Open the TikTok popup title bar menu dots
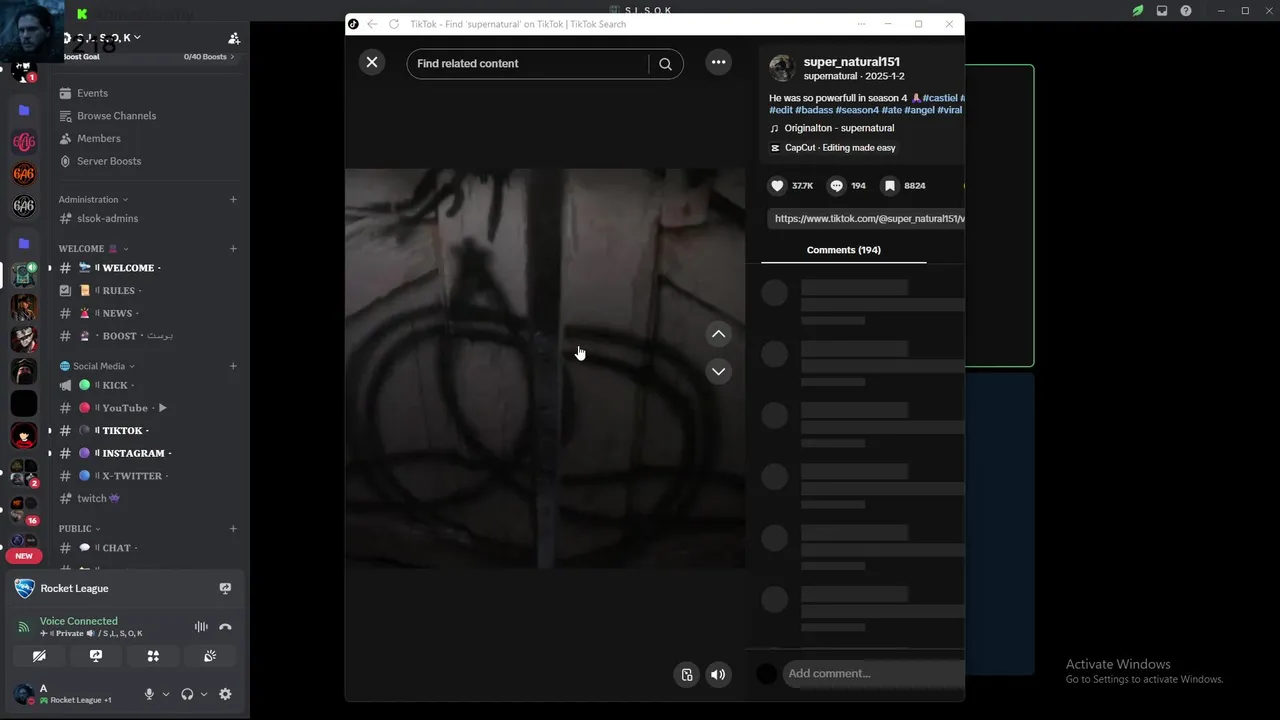This screenshot has width=1280, height=720. point(862,24)
